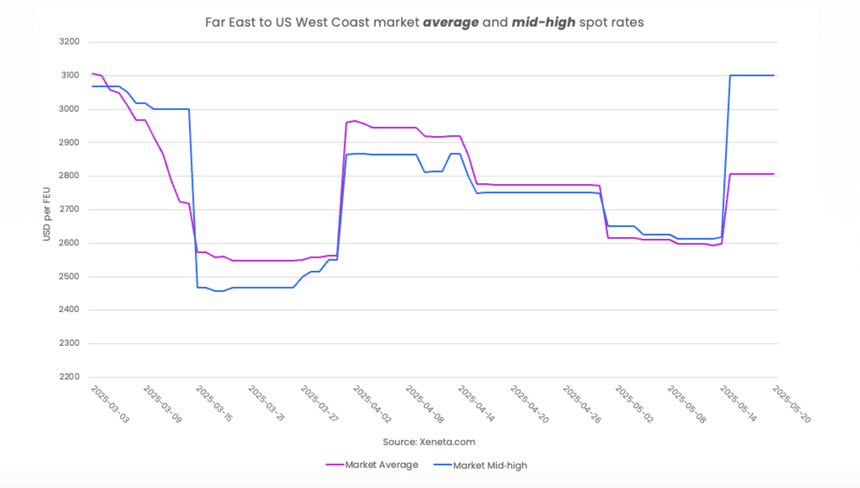This screenshot has height=488, width=860.
Task: Click the 2200 value on the y-axis
Action: pyautogui.click(x=70, y=377)
